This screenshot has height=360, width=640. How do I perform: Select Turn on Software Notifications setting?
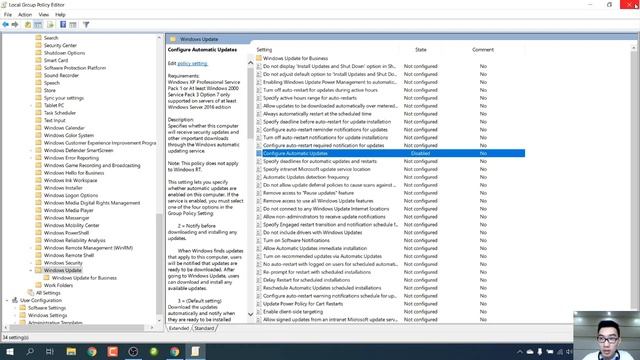point(296,240)
